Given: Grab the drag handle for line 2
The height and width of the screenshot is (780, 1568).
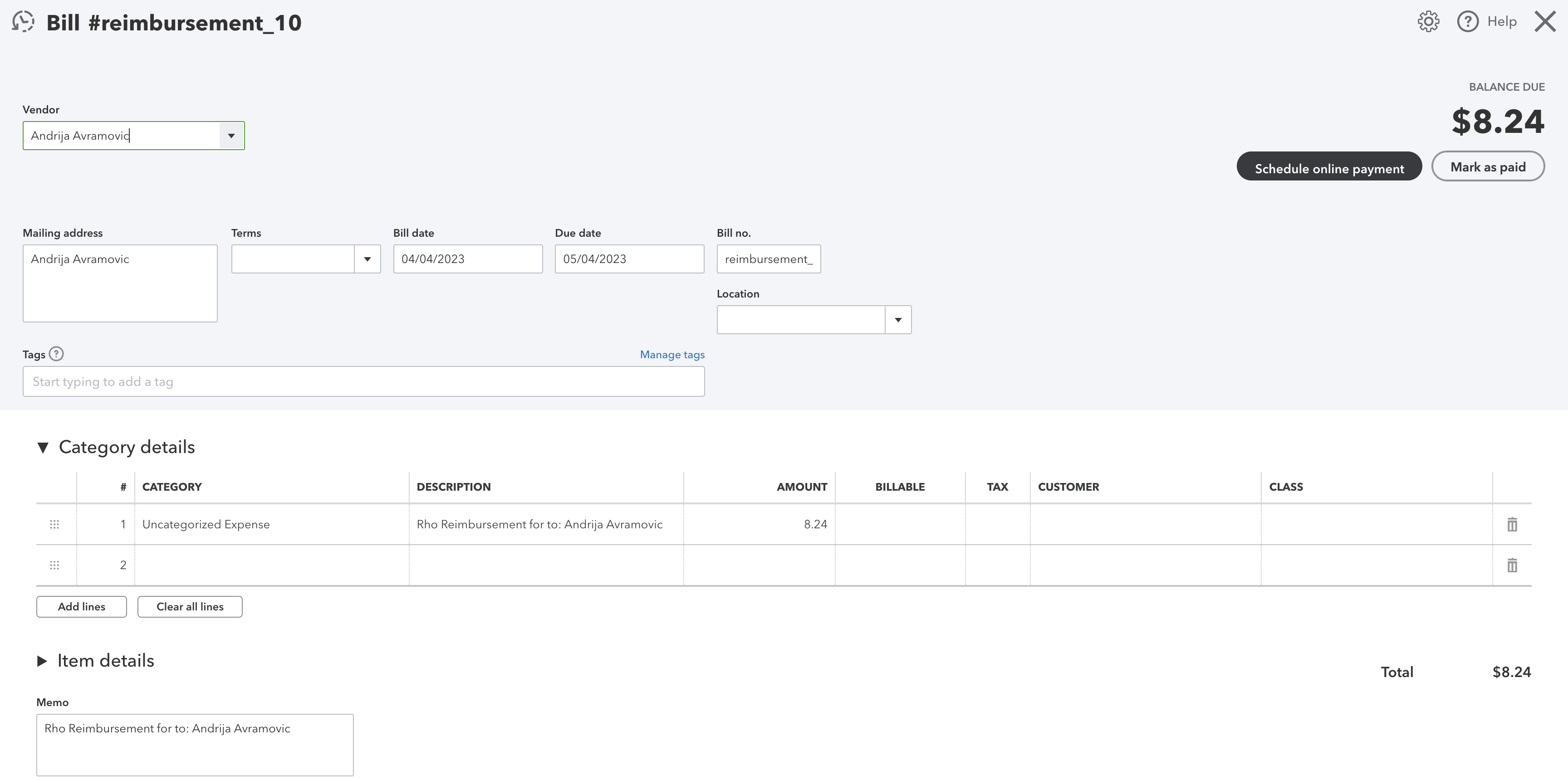Looking at the screenshot, I should click(x=54, y=565).
